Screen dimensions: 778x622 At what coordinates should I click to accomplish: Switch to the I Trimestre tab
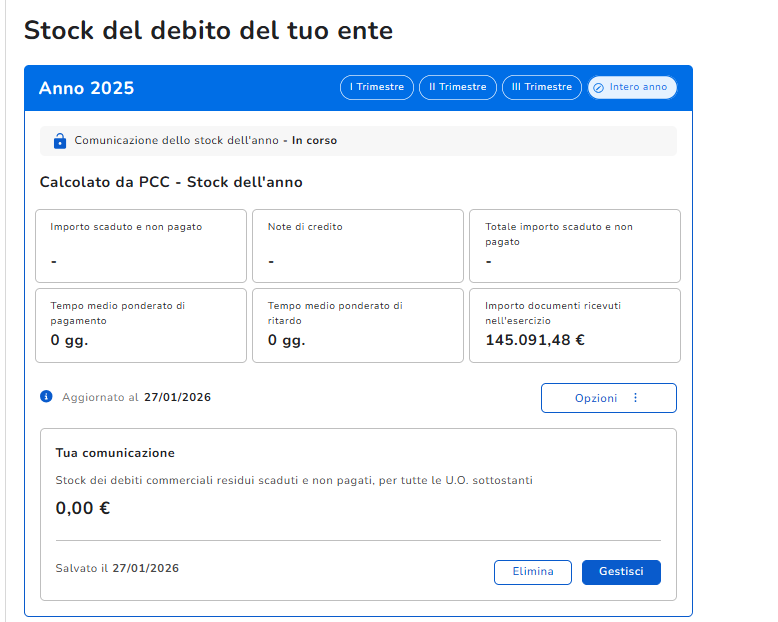point(377,88)
